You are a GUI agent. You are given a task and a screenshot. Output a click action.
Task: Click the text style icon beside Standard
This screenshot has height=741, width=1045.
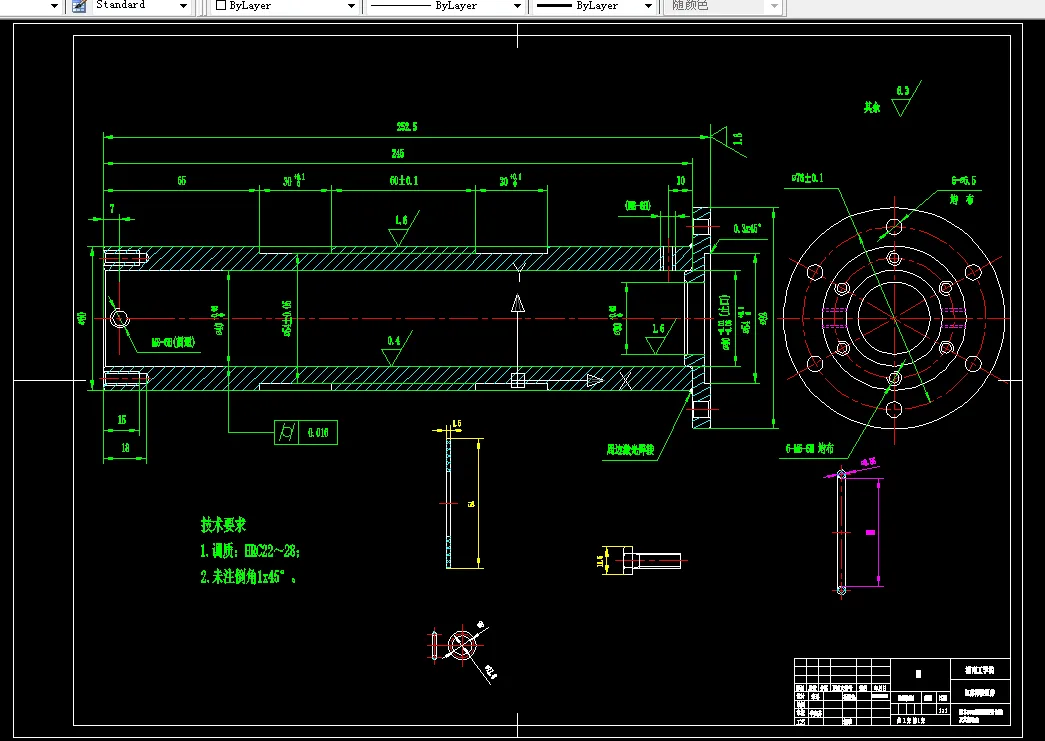pos(79,6)
